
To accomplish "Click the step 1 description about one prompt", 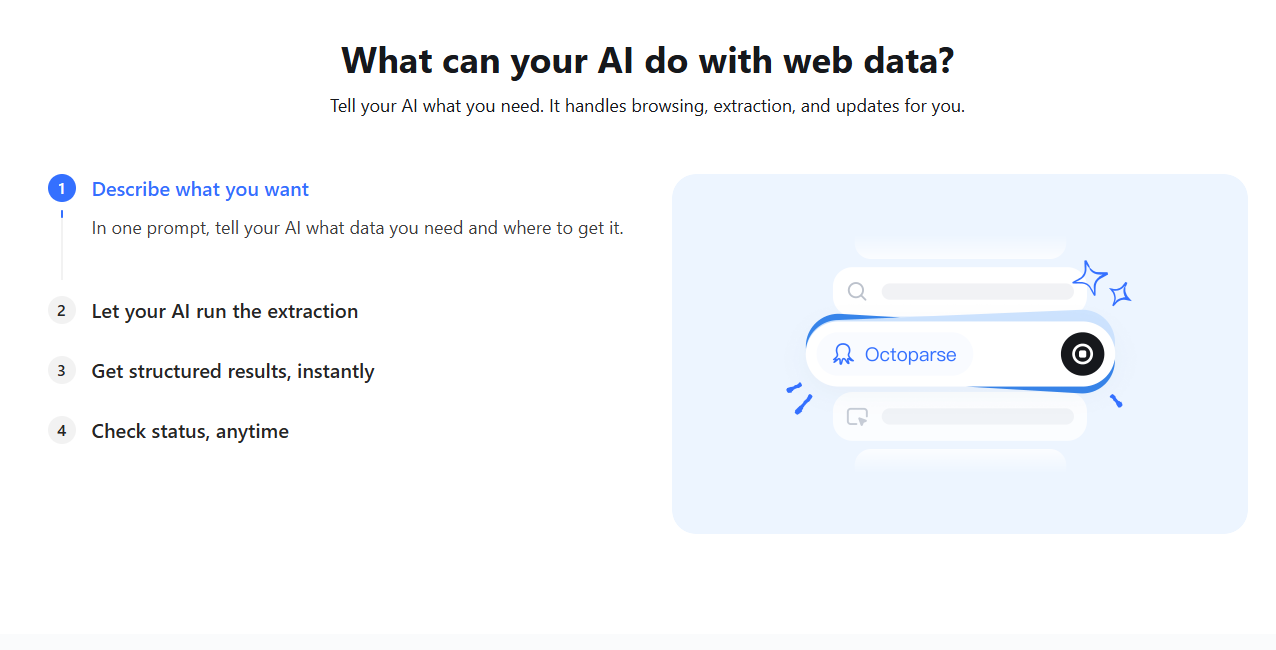I will tap(357, 228).
